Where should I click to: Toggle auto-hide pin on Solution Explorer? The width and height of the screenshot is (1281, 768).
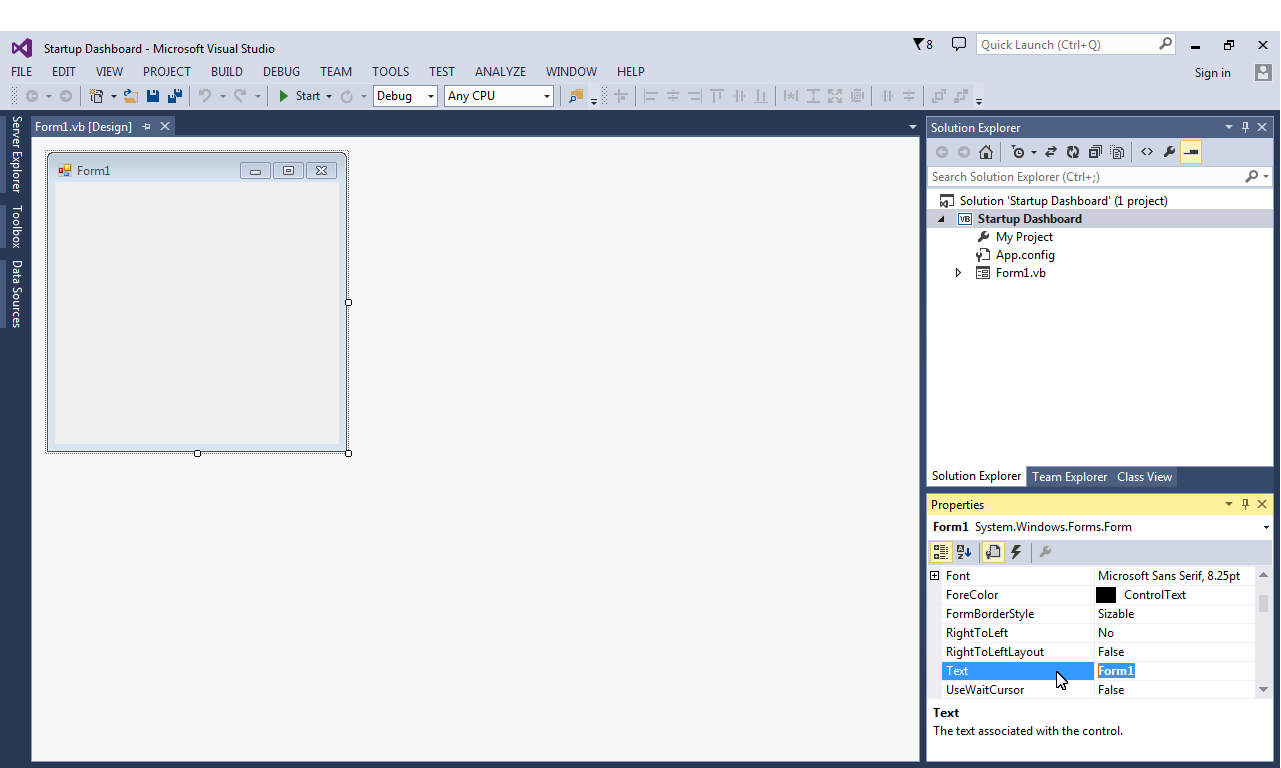click(1246, 127)
